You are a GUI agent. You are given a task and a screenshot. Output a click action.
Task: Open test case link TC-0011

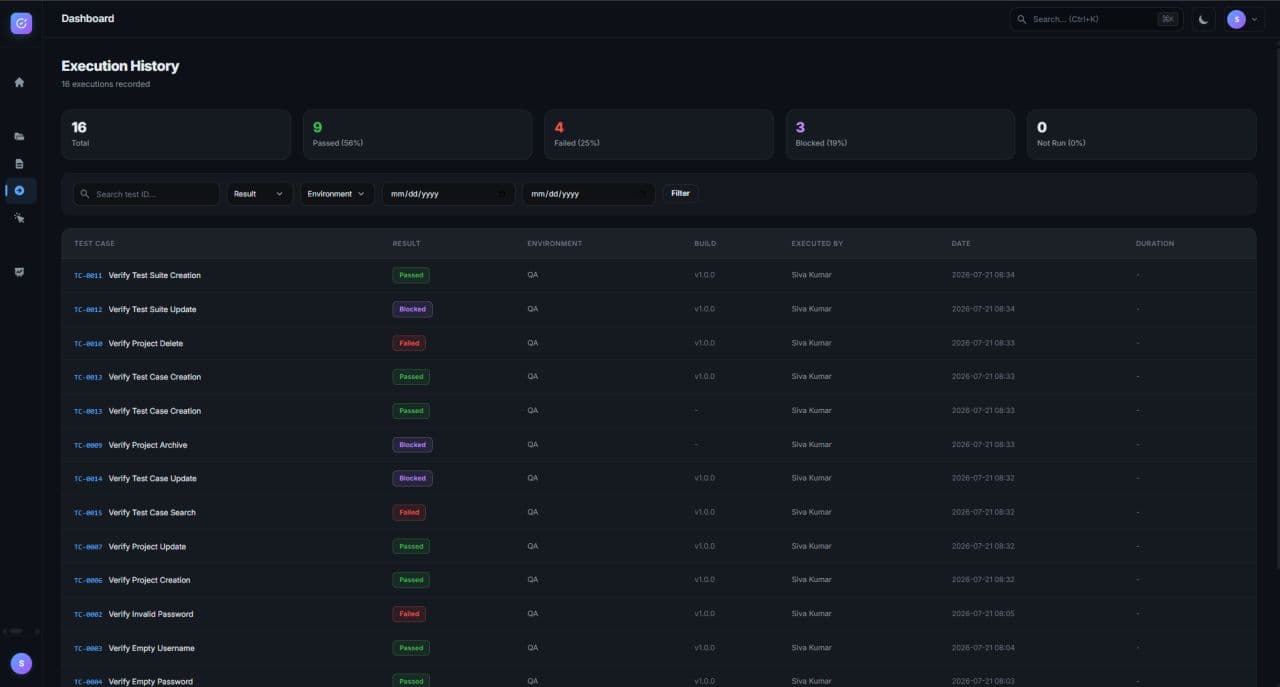pyautogui.click(x=88, y=276)
